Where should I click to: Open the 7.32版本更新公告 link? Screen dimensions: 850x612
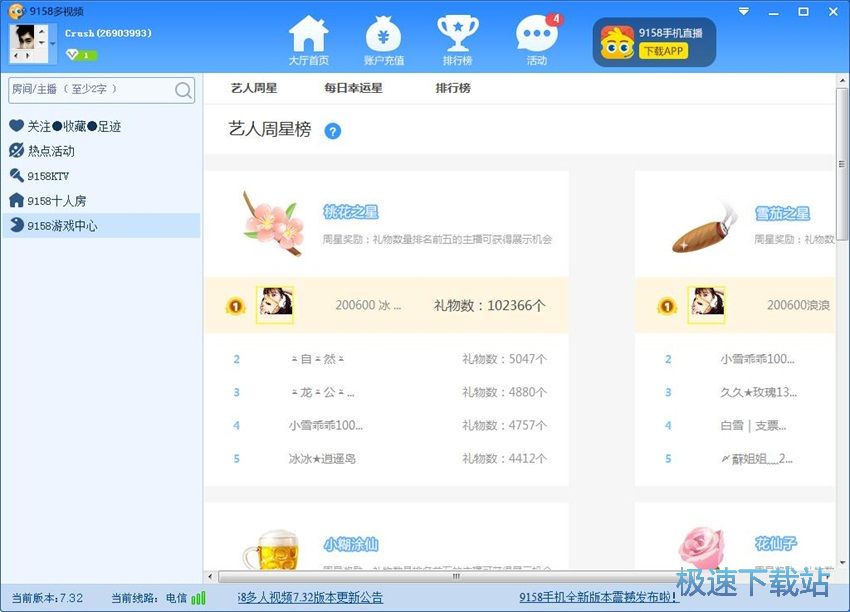point(310,597)
